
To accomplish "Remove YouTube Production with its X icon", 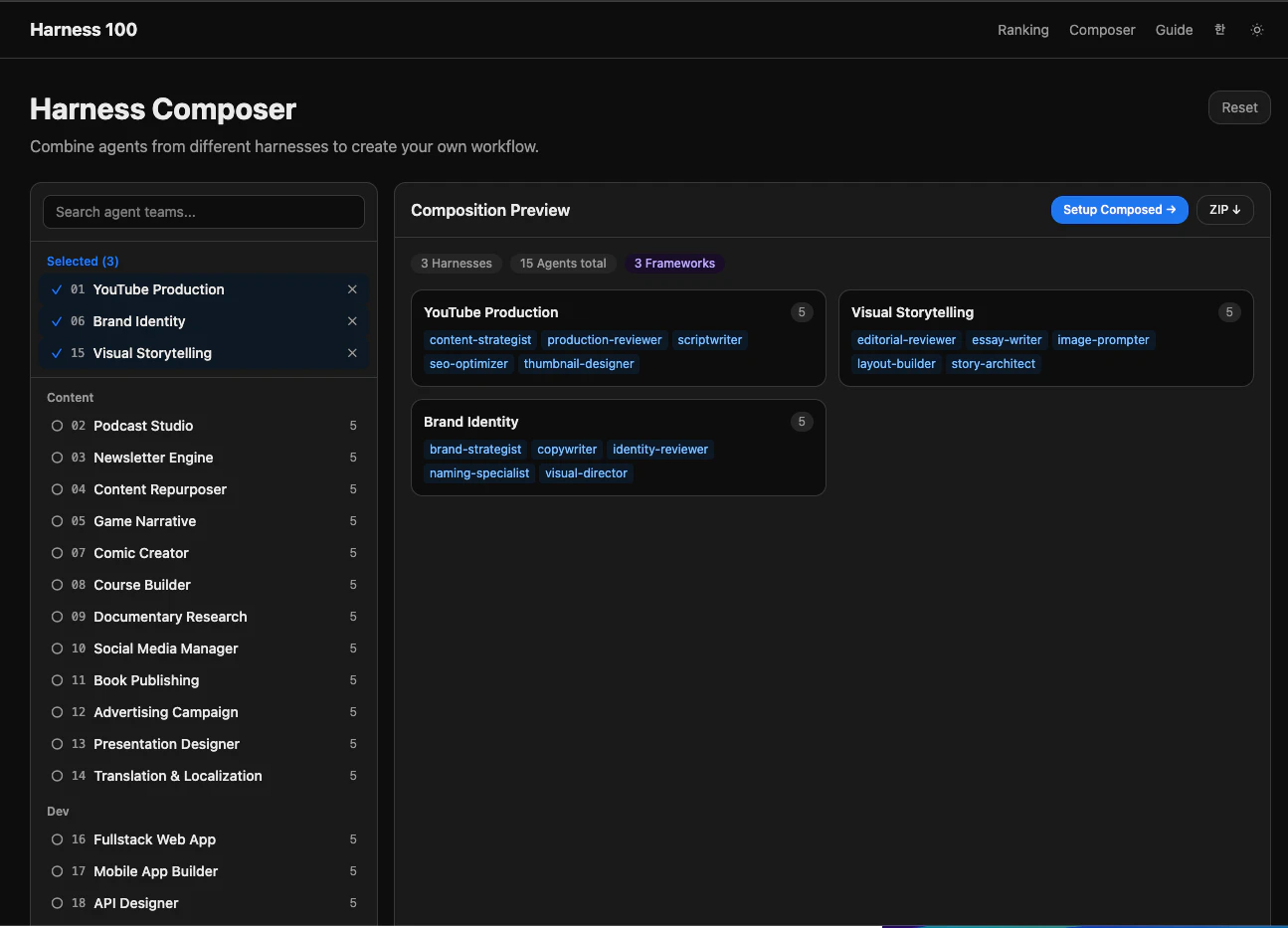I will (352, 289).
